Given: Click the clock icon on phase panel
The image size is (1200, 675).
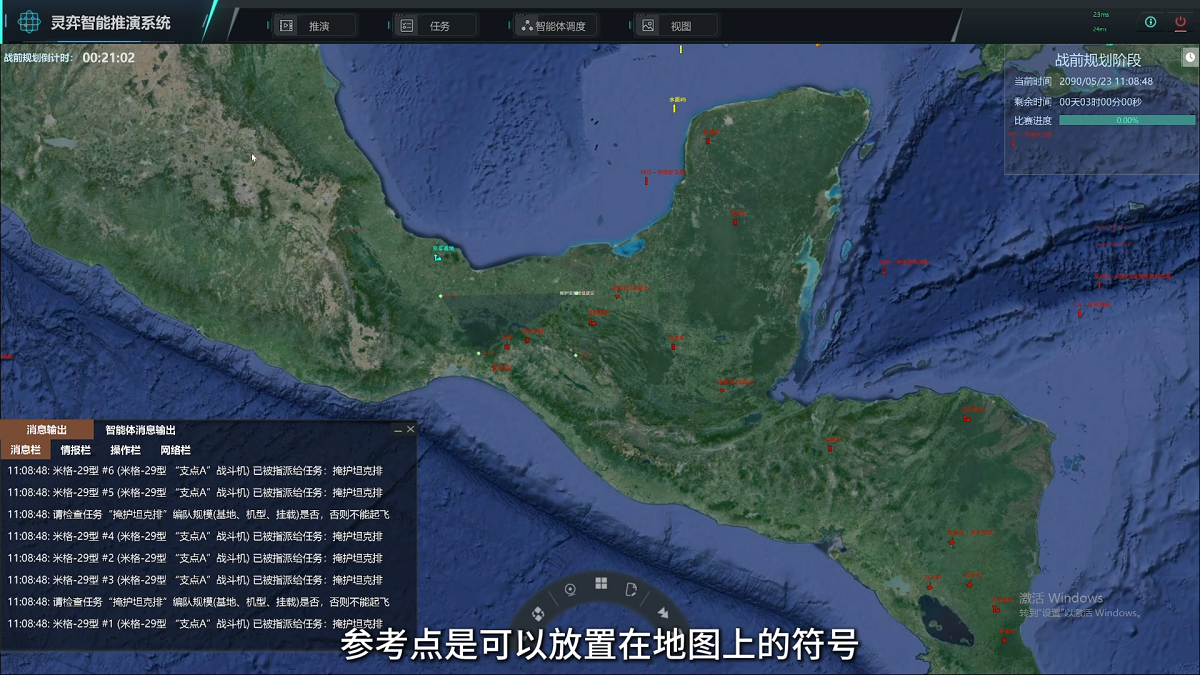Looking at the screenshot, I should 1189,58.
